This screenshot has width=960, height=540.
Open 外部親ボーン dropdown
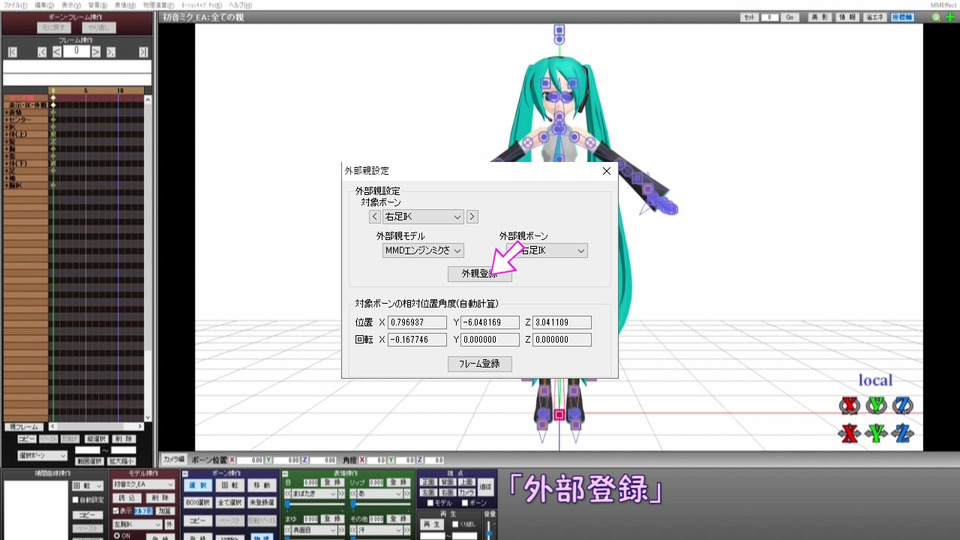[547, 250]
